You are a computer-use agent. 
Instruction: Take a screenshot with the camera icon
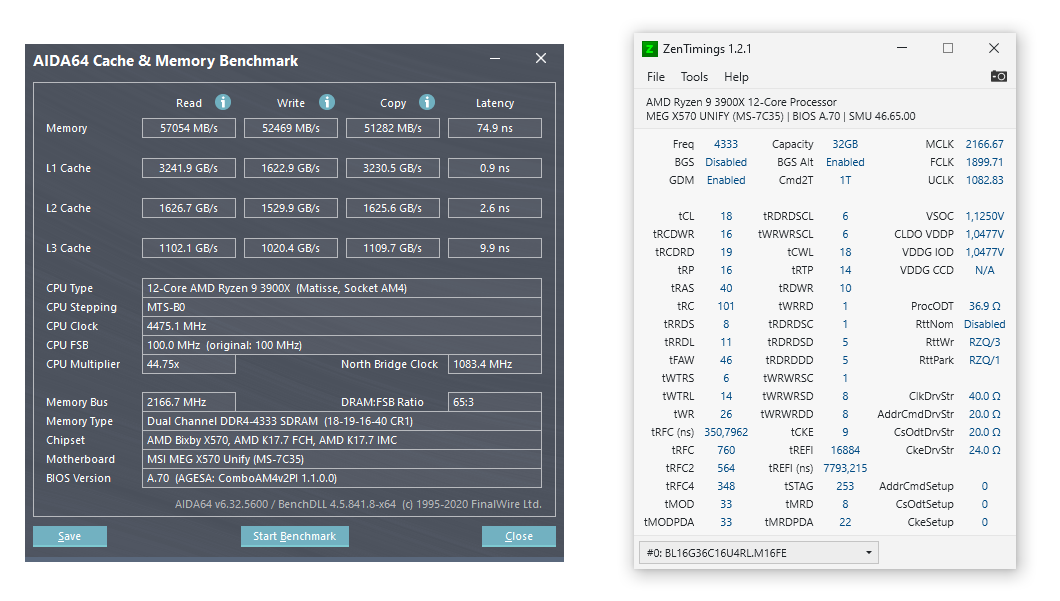998,76
